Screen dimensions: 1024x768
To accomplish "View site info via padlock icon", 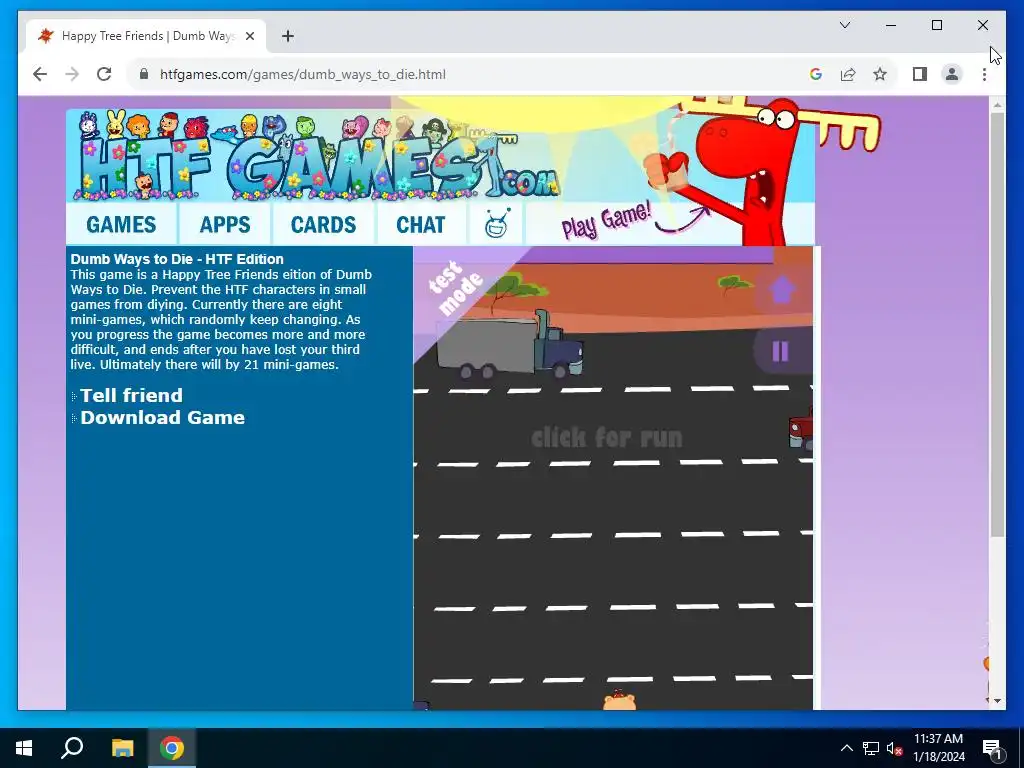I will (x=144, y=74).
